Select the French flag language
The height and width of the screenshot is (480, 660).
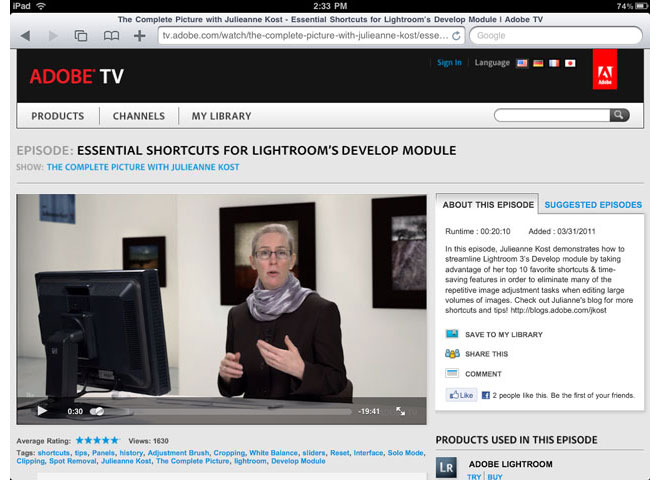tap(554, 63)
